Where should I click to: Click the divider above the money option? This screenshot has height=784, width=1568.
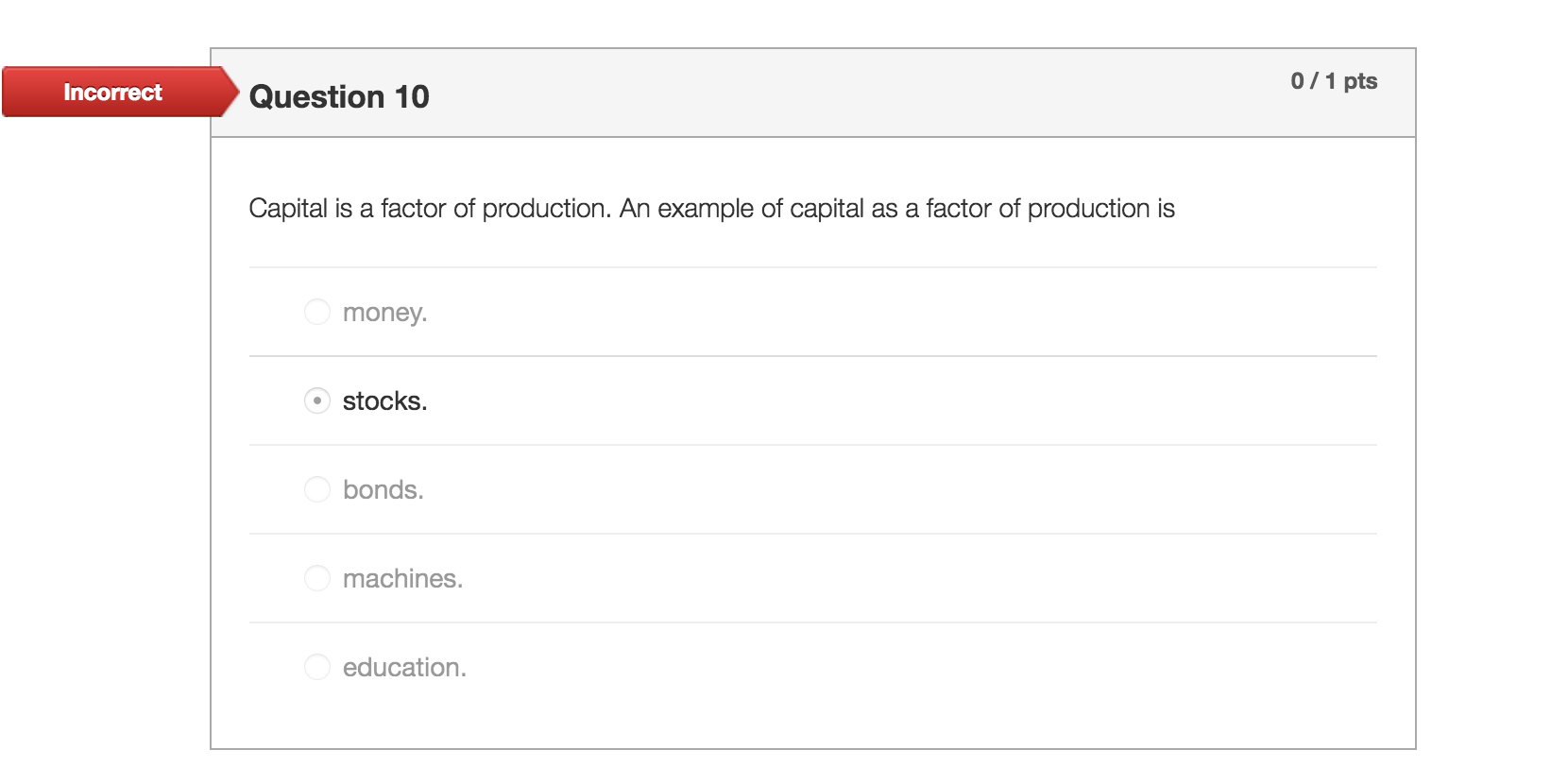[x=812, y=266]
